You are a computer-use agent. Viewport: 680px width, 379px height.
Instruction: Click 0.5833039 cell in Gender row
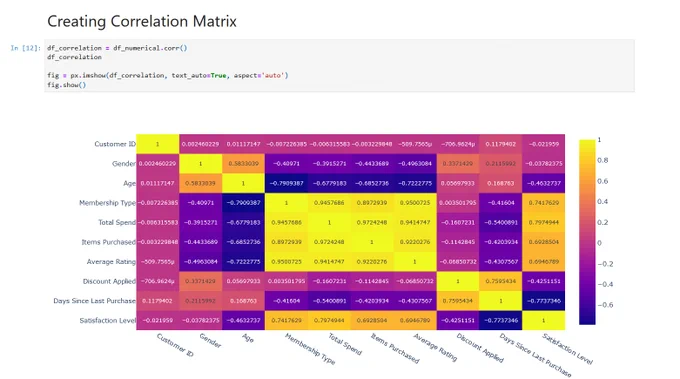tap(243, 163)
